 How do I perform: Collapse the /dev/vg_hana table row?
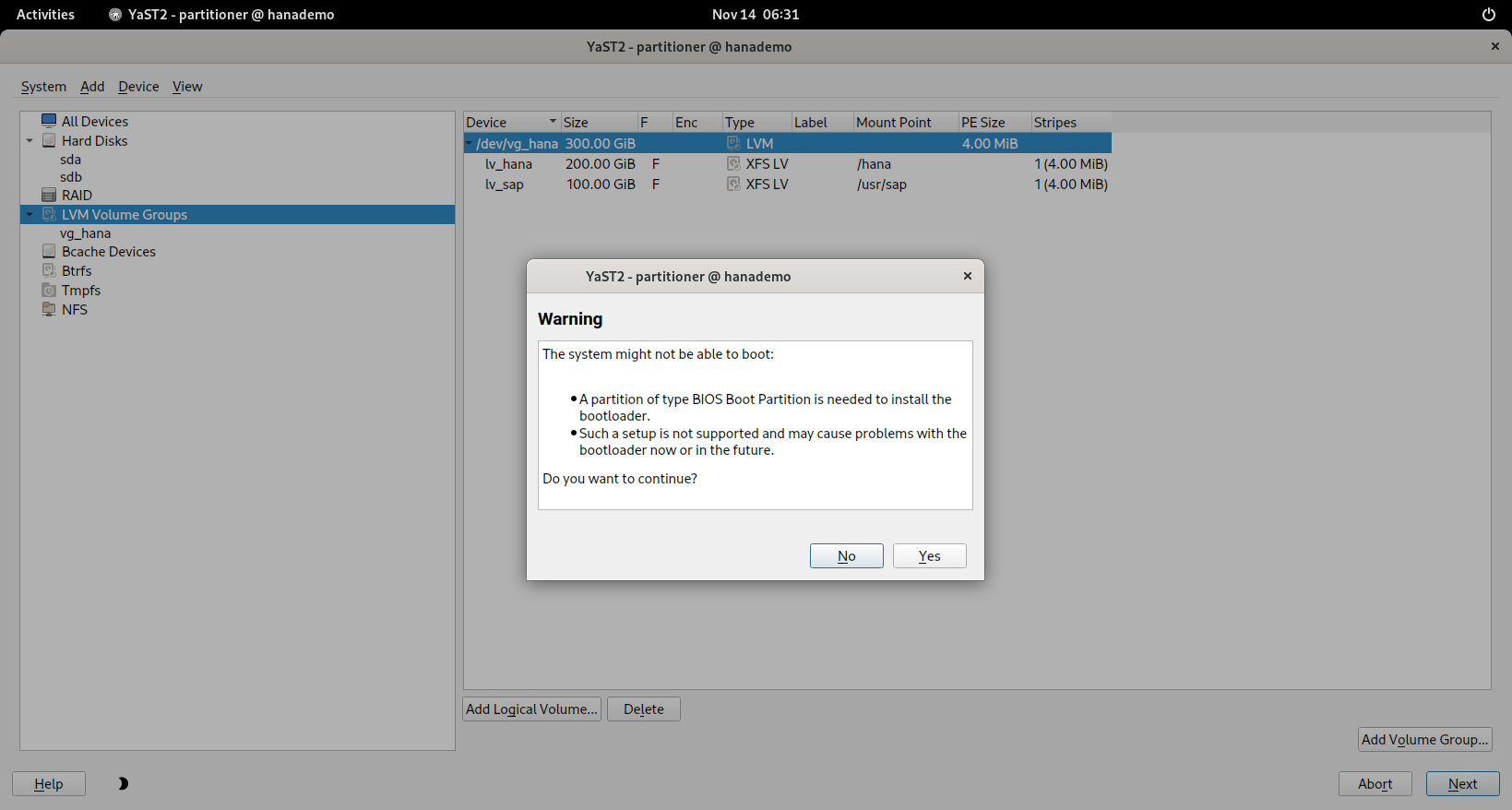click(x=469, y=143)
